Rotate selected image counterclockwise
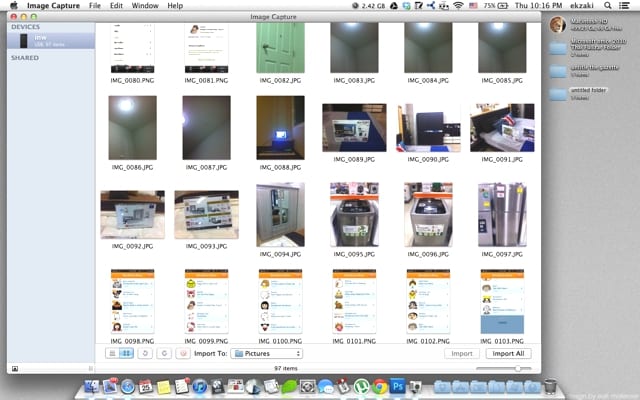640x400 pixels. 145,353
